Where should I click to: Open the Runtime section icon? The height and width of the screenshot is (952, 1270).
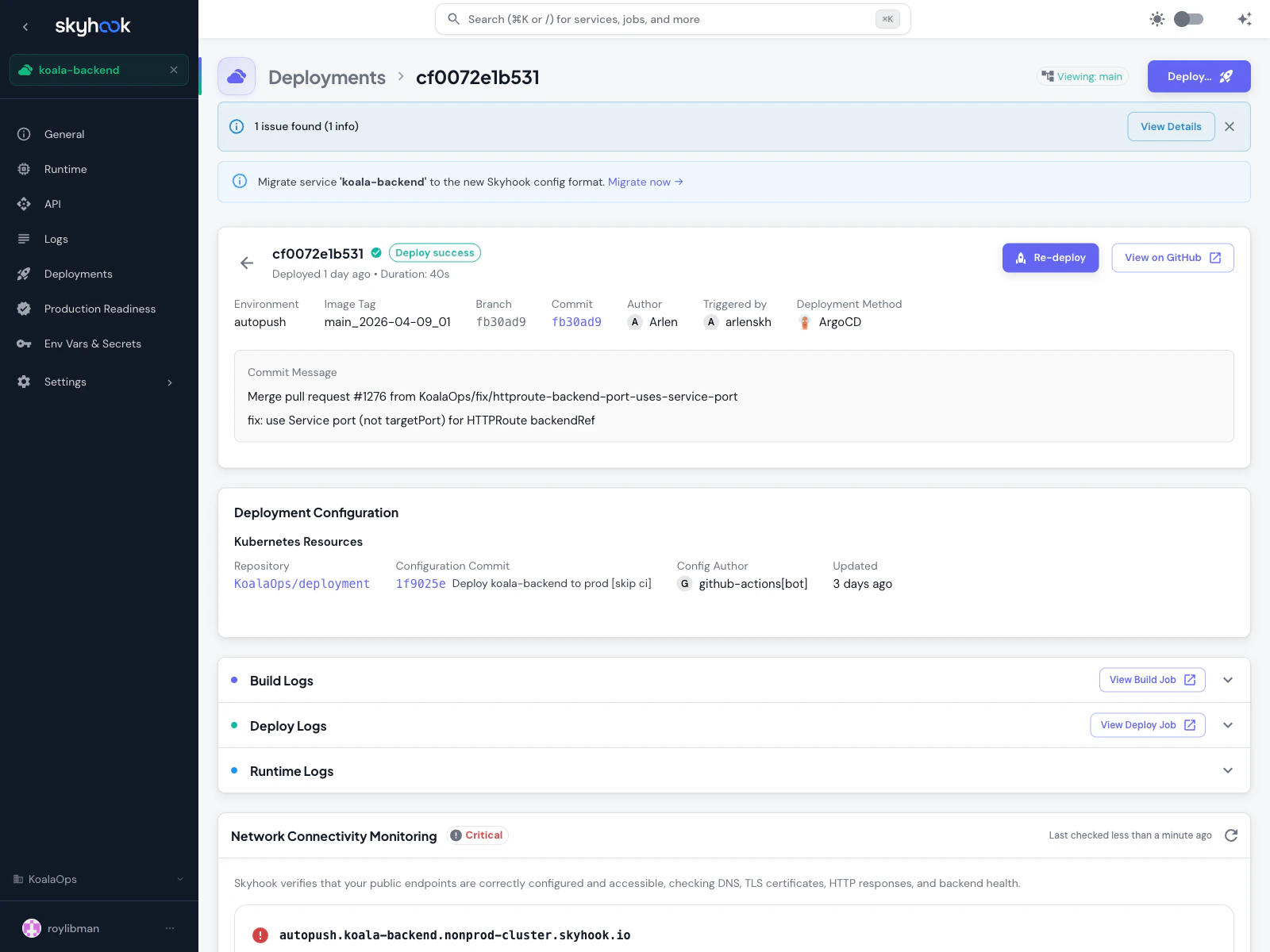point(24,169)
